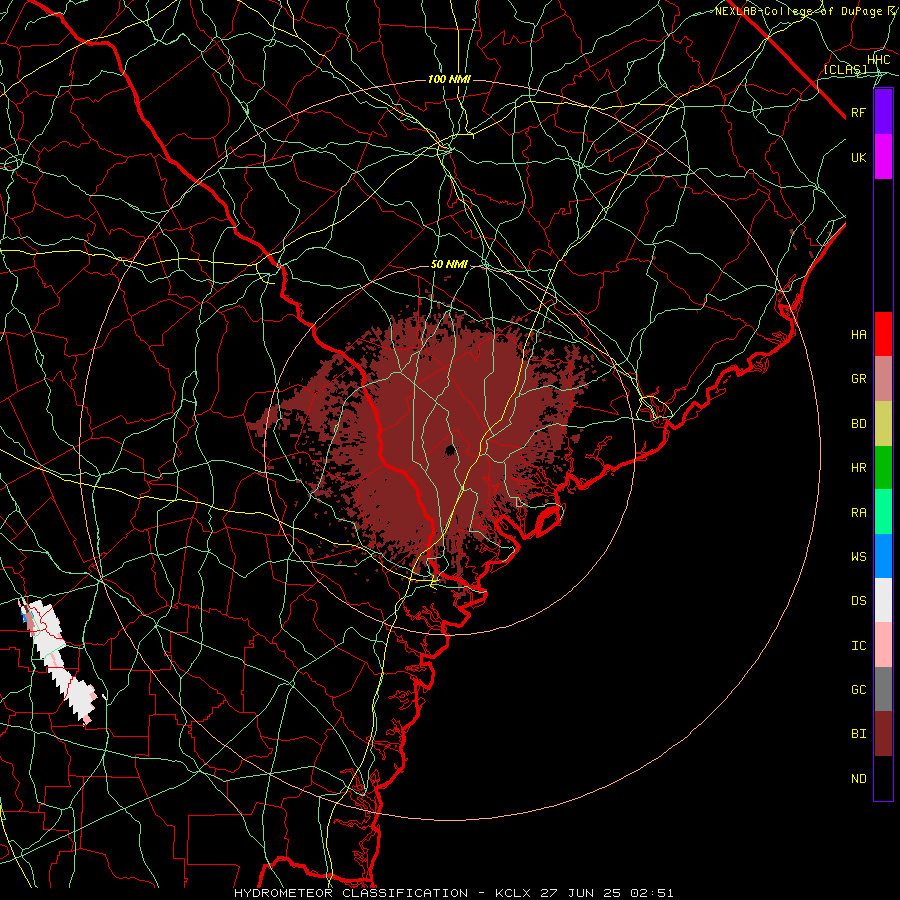Click the 02:51 time stamp

click(x=654, y=893)
